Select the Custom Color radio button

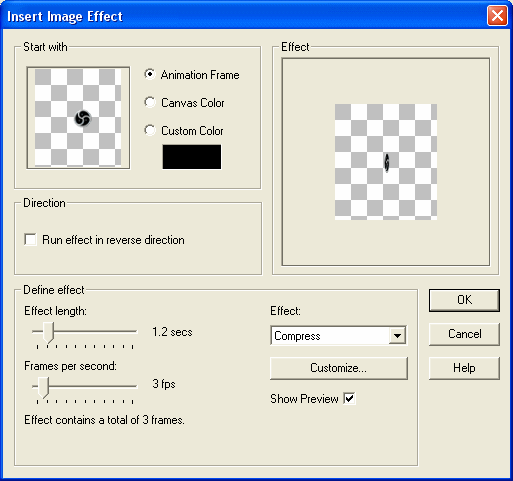click(150, 130)
